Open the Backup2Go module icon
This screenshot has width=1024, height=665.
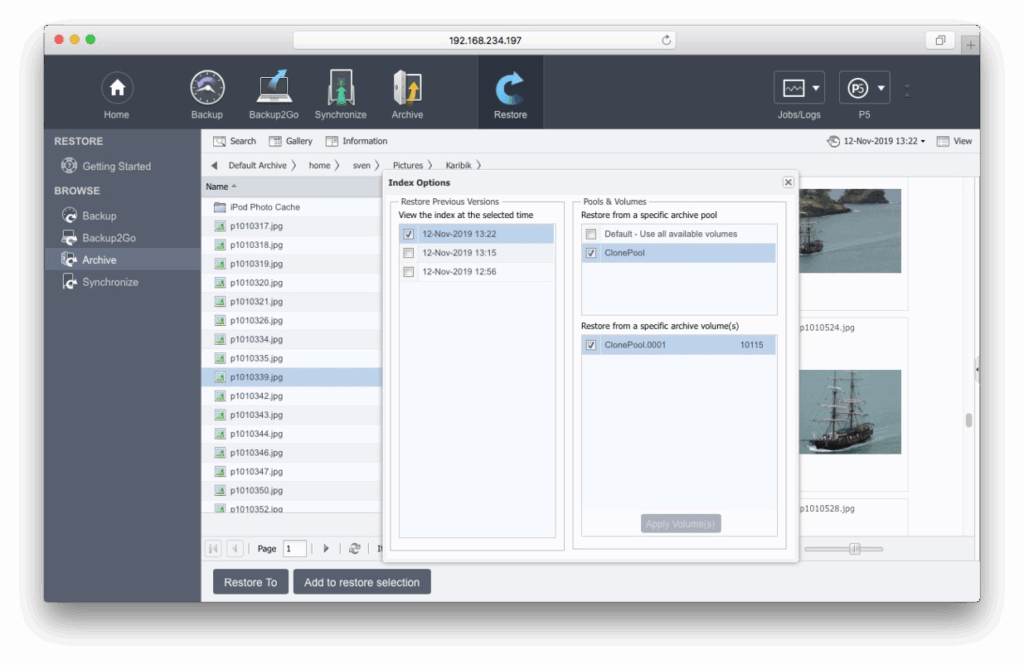pos(274,89)
